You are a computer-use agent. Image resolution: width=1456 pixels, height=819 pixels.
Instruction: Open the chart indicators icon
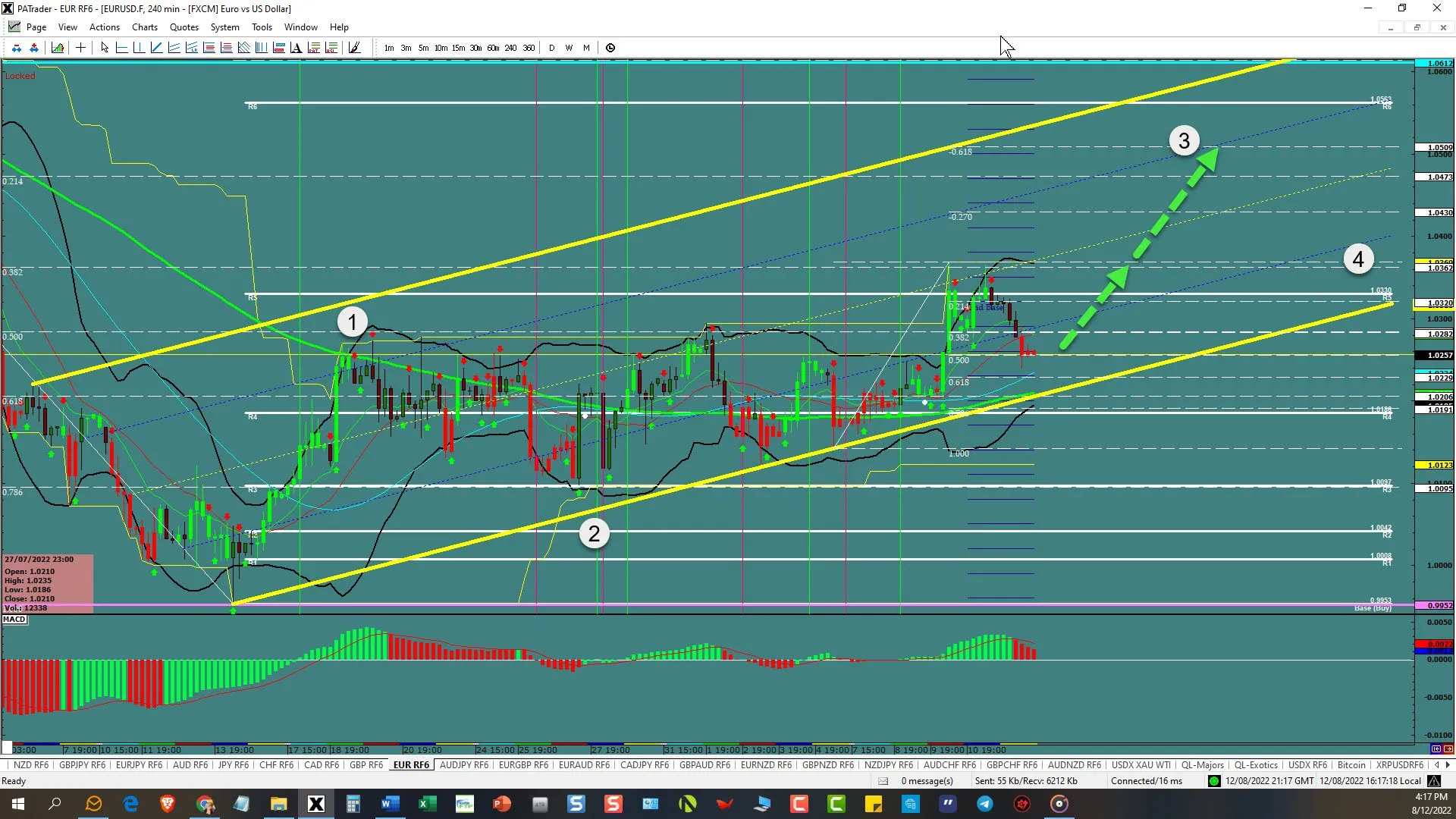[x=58, y=48]
